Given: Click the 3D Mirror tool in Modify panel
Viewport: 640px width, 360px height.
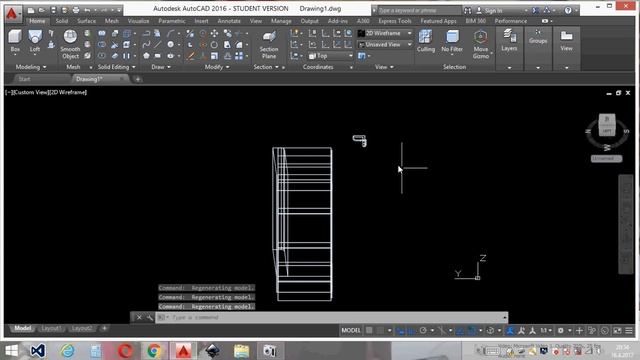Looking at the screenshot, I should pyautogui.click(x=190, y=33).
